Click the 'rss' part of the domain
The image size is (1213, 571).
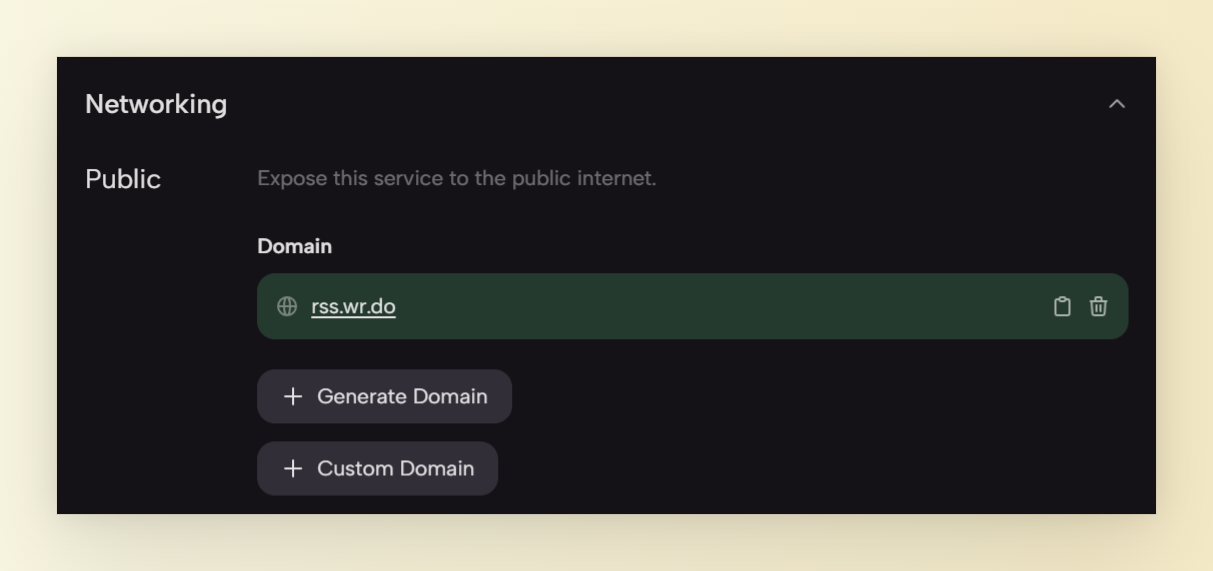click(324, 307)
